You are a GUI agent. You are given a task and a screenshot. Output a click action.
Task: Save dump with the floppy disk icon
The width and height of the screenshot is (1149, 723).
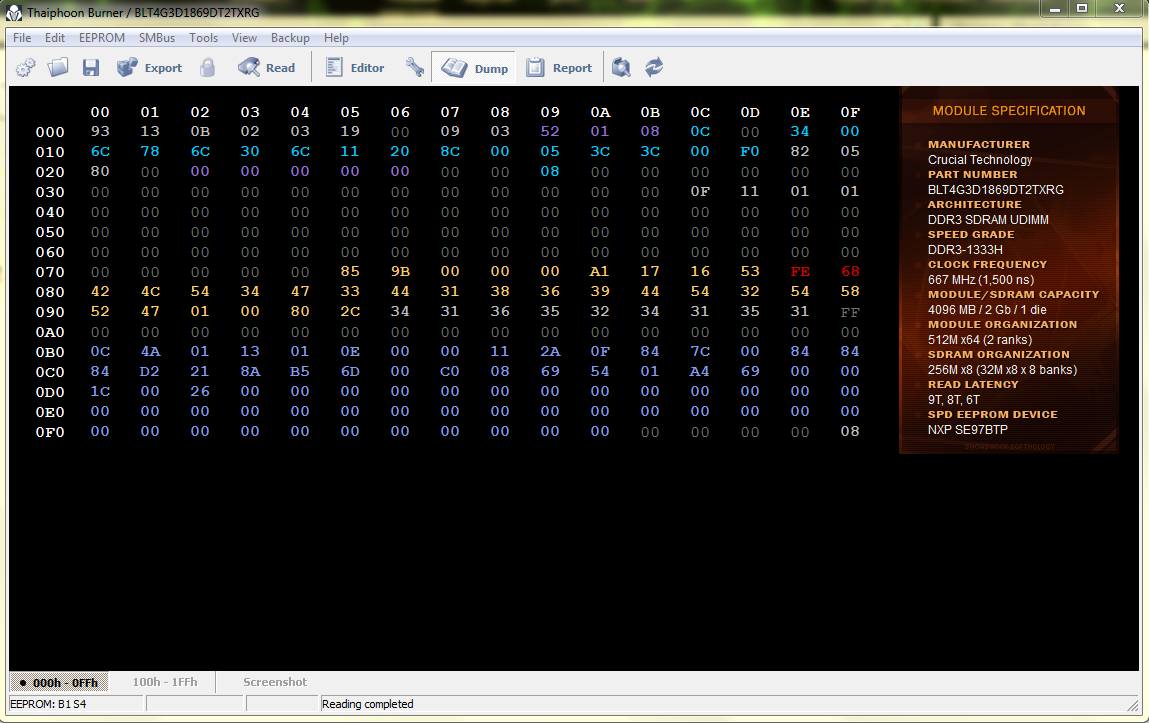[91, 67]
